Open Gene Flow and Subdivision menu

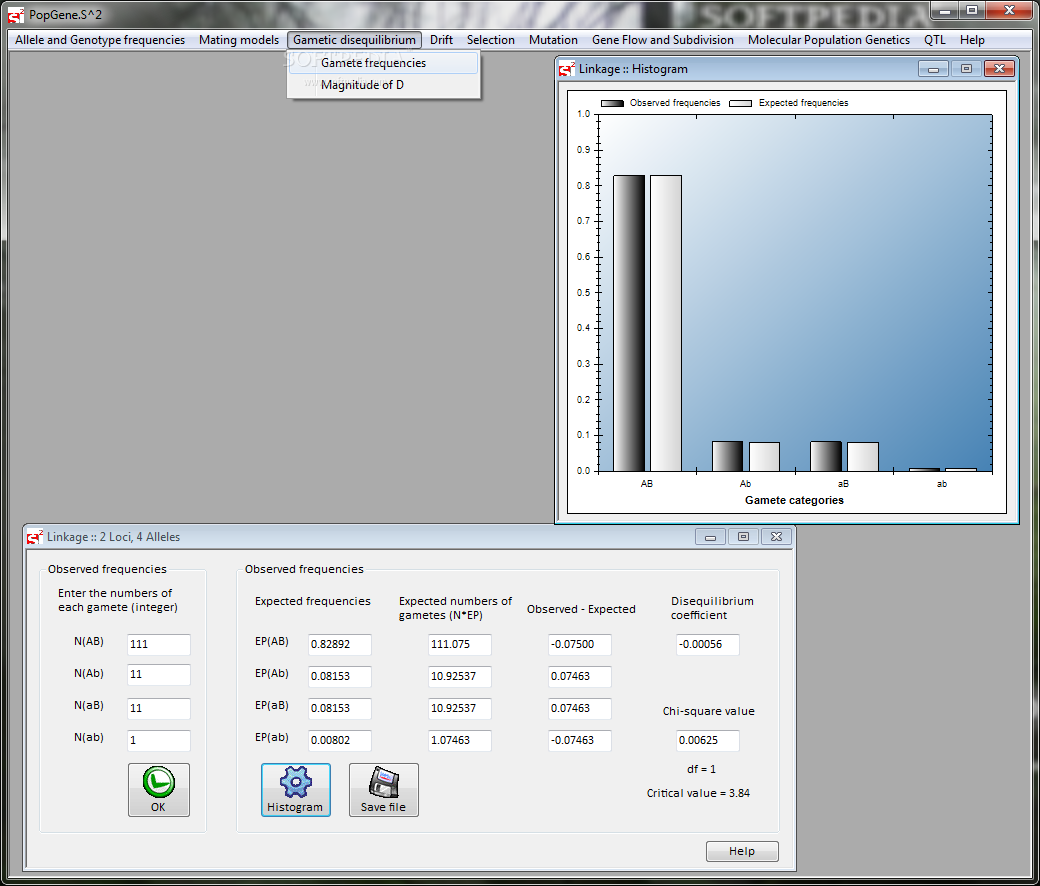(663, 40)
